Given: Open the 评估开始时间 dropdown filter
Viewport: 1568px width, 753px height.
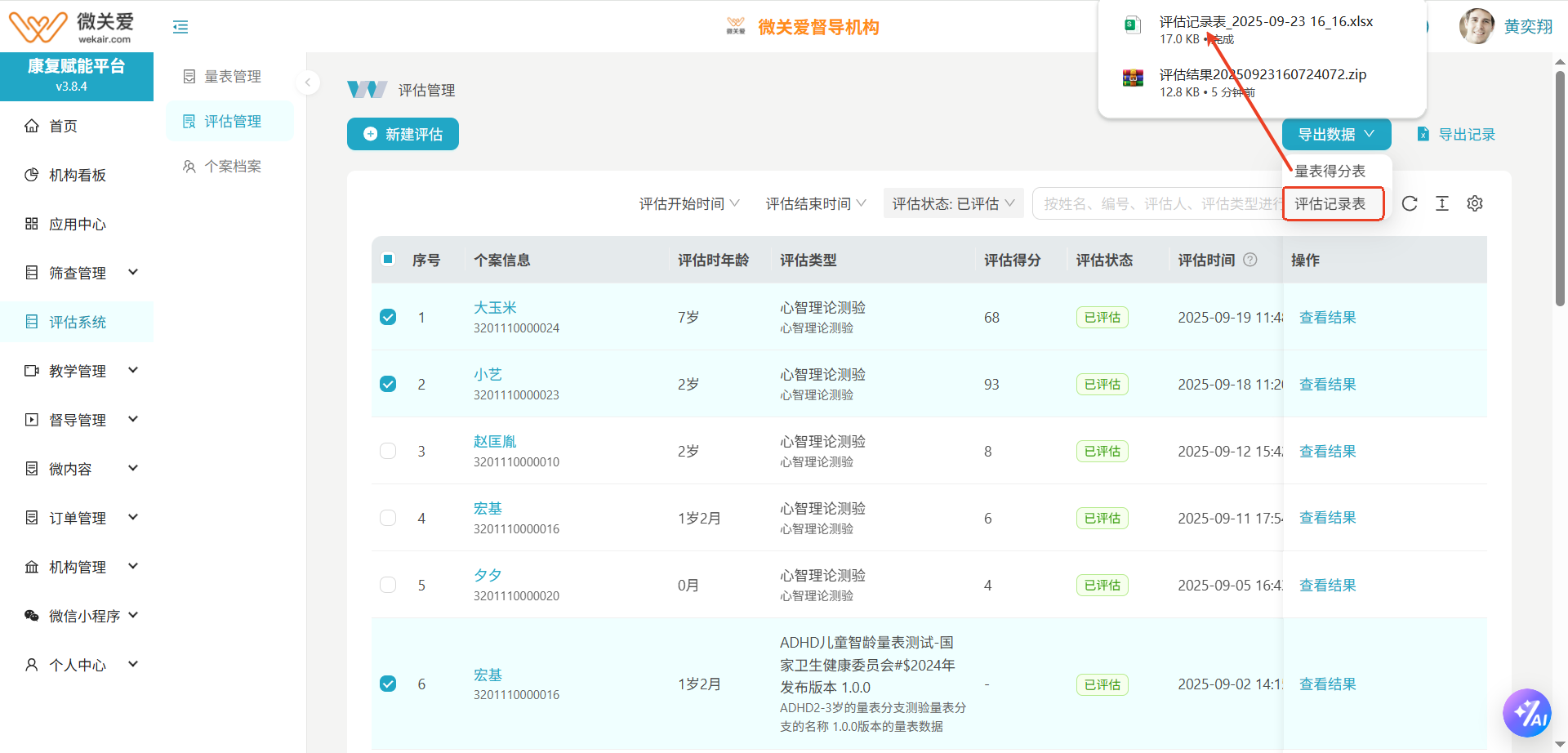Looking at the screenshot, I should [x=688, y=203].
